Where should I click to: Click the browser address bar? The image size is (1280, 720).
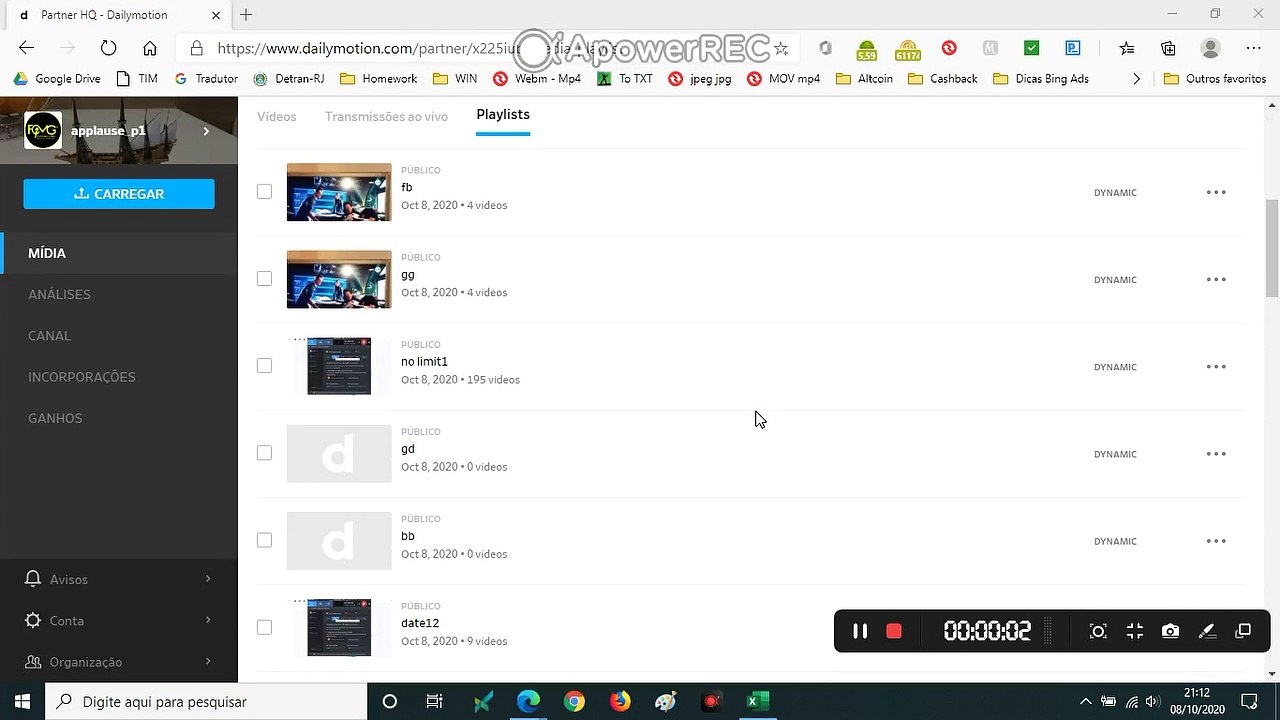490,48
